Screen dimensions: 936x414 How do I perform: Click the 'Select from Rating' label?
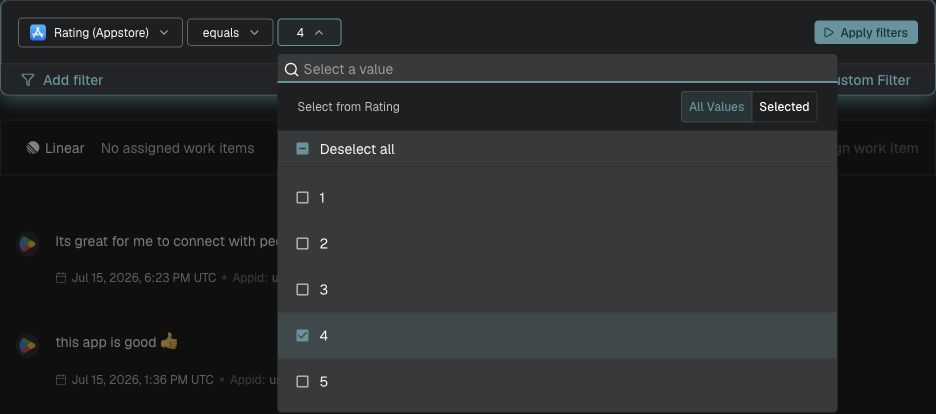pos(349,107)
